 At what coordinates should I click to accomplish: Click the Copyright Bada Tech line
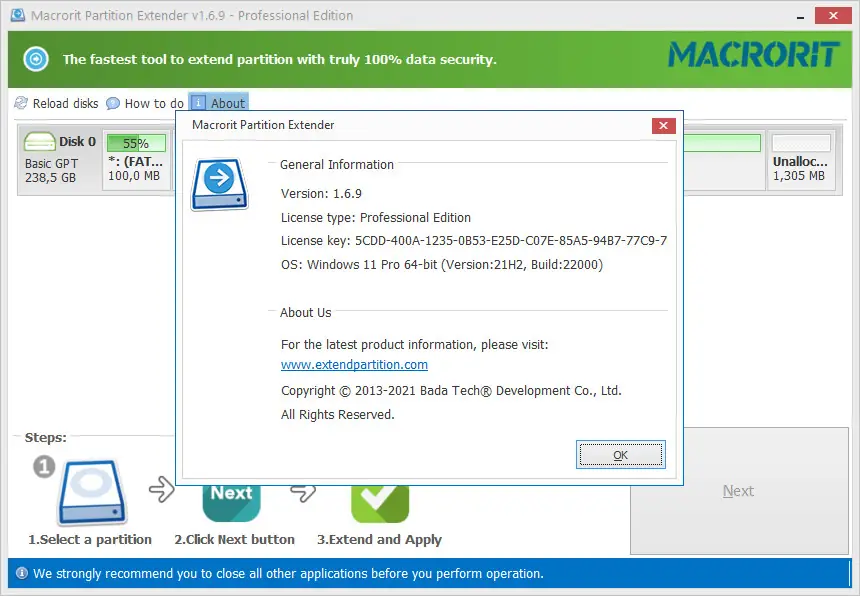[x=451, y=391]
